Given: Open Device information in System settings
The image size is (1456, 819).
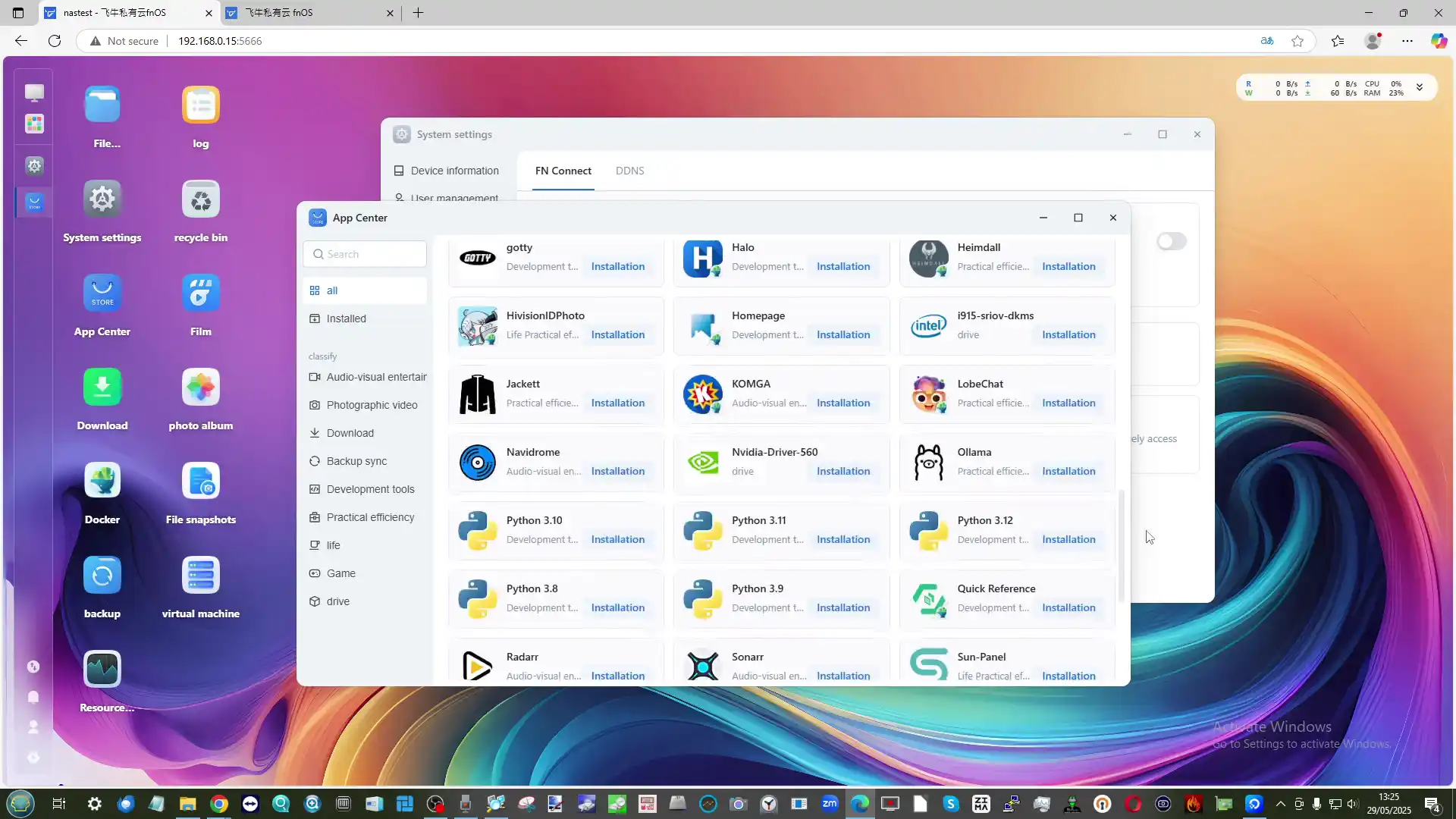Looking at the screenshot, I should point(447,171).
